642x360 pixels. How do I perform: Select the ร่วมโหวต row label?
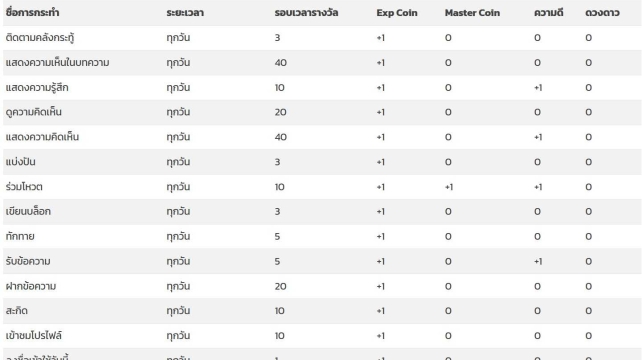(24, 187)
